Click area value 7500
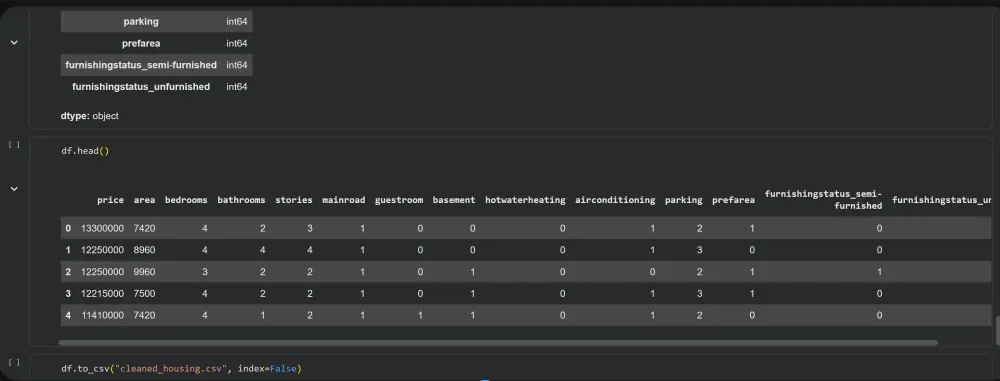The image size is (1000, 381). click(x=145, y=294)
